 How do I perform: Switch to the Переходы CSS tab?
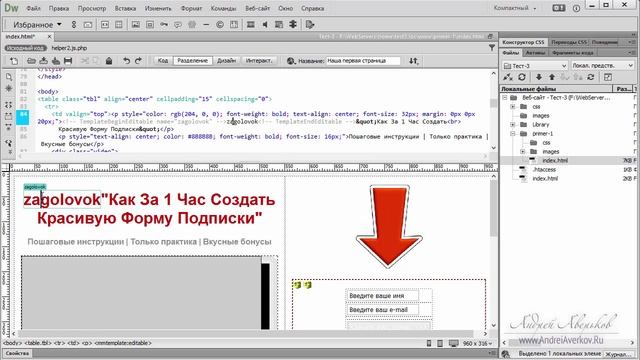[568, 42]
